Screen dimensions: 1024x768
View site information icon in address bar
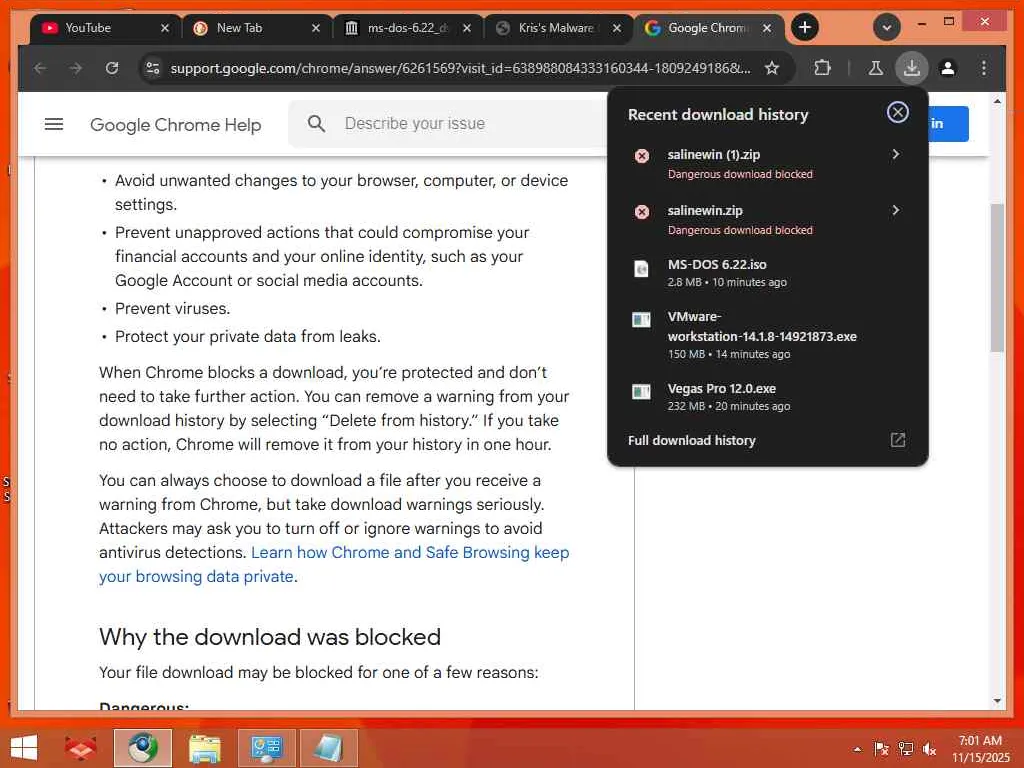(x=153, y=68)
